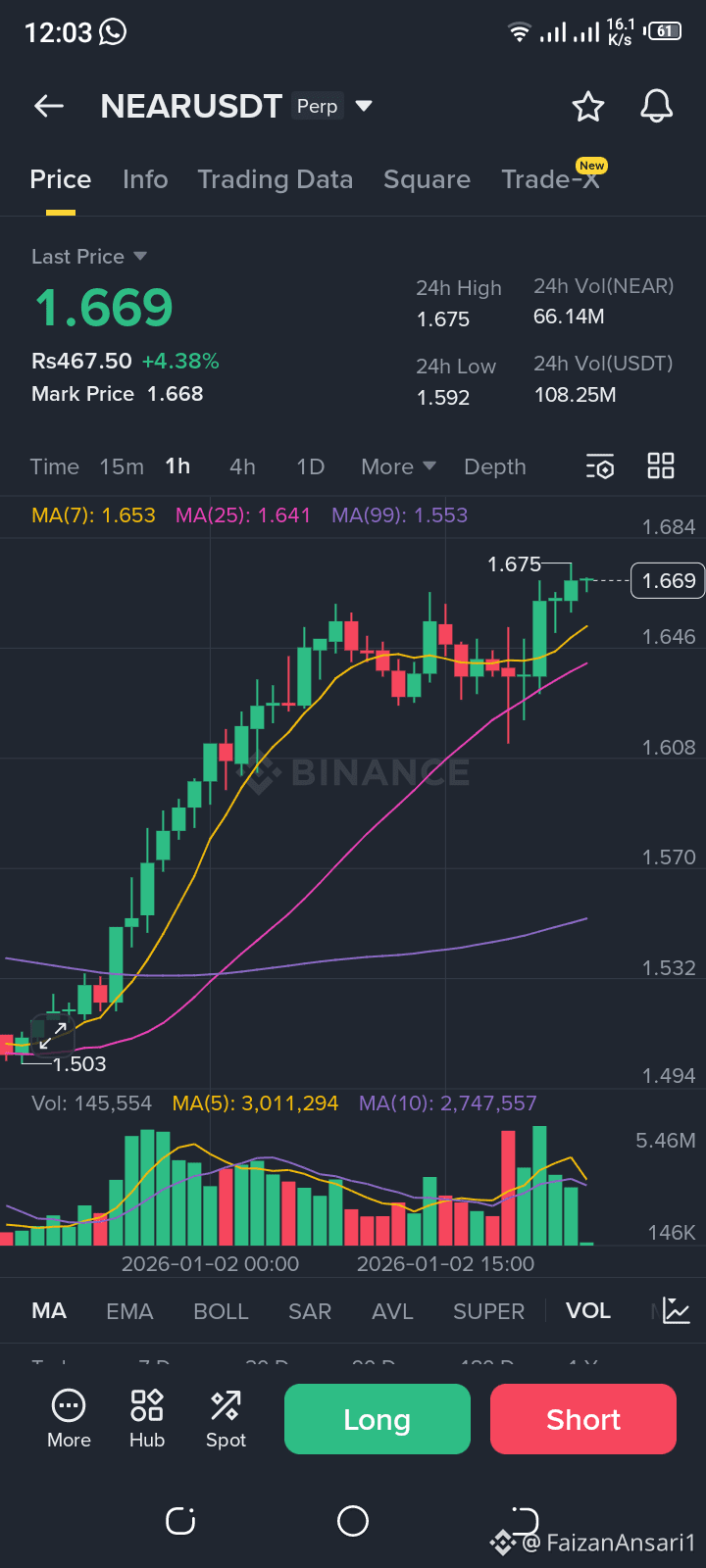Open the Last Price dropdown
Image resolution: width=706 pixels, height=1568 pixels.
(89, 257)
